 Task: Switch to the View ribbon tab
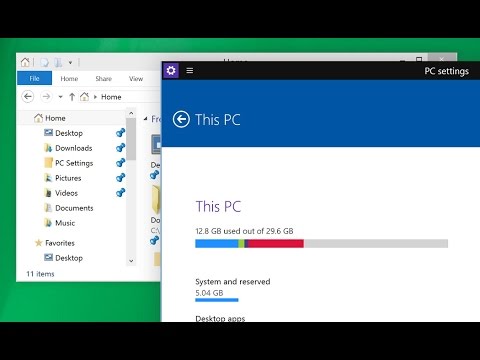pyautogui.click(x=136, y=79)
